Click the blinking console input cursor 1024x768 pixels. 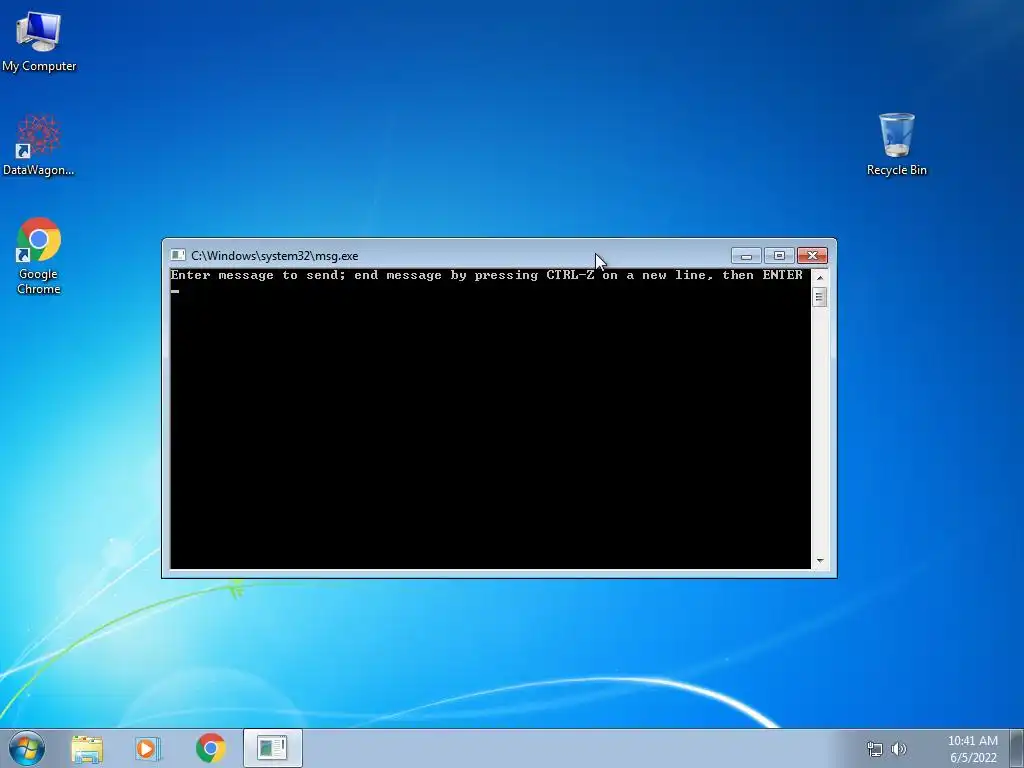coord(175,291)
